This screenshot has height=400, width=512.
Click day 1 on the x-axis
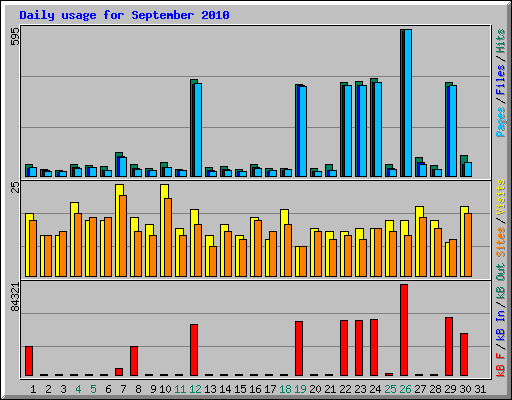click(x=33, y=389)
